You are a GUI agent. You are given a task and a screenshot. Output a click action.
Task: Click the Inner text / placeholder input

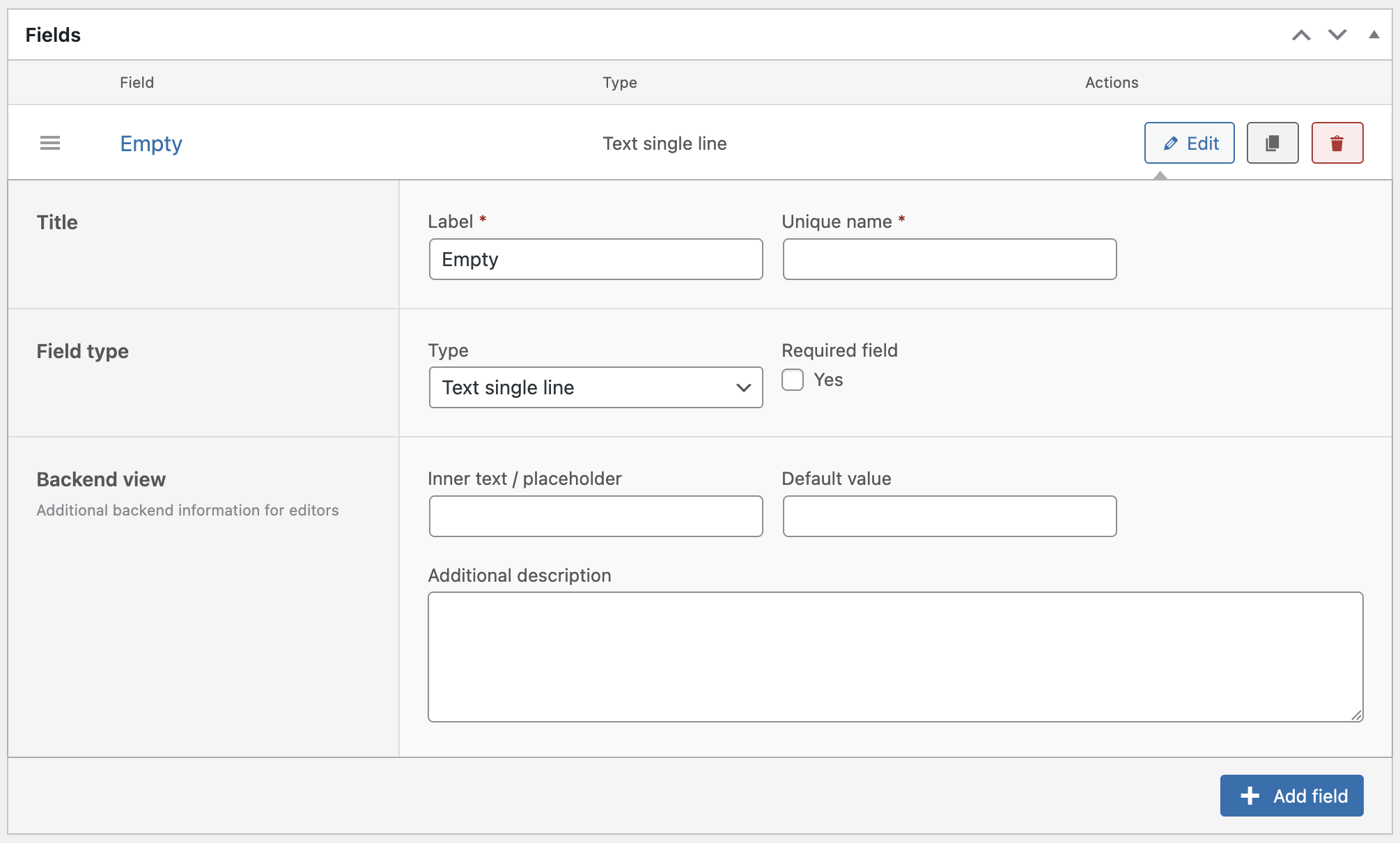point(596,516)
